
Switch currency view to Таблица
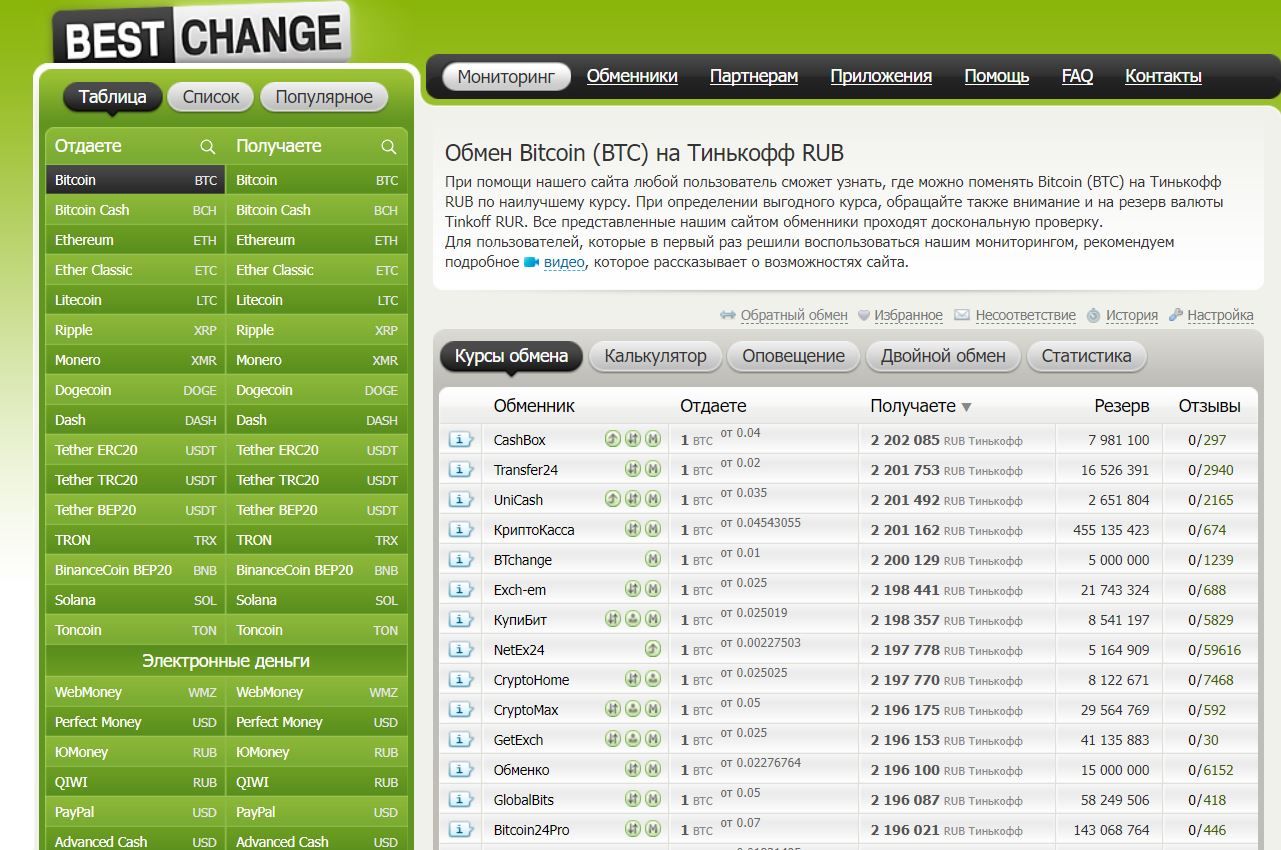(x=112, y=97)
